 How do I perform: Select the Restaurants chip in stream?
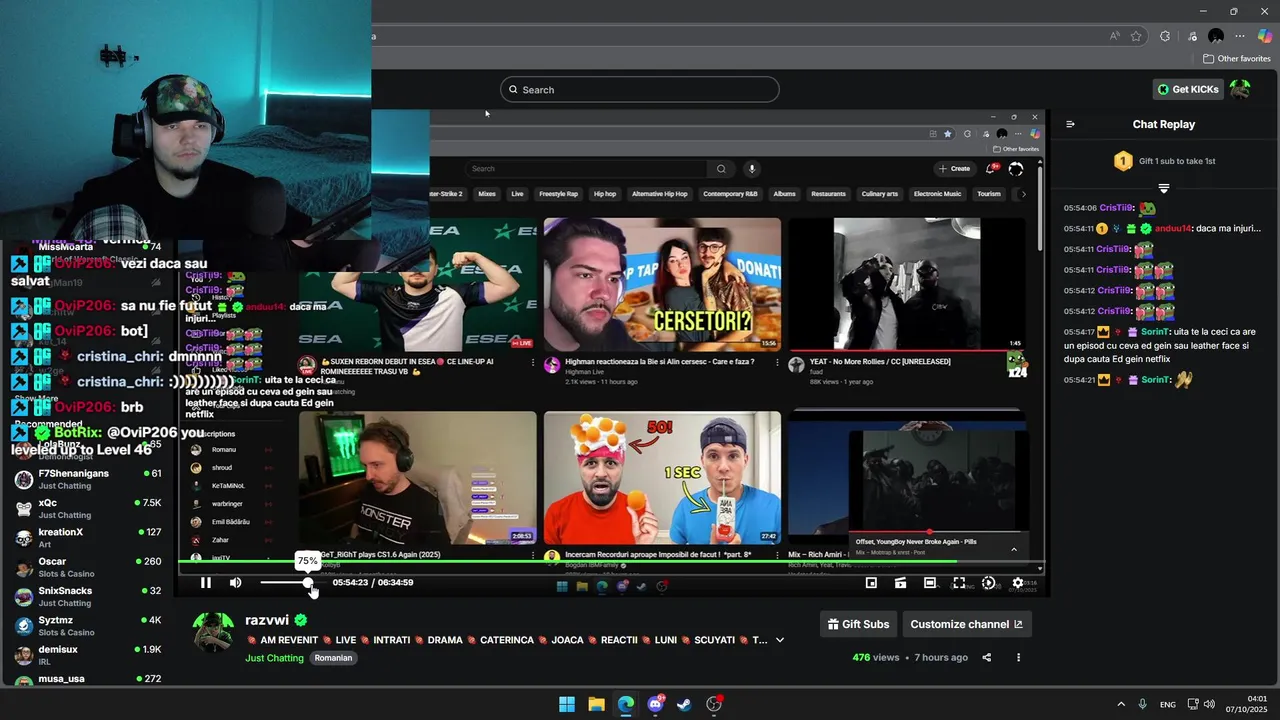tap(828, 194)
